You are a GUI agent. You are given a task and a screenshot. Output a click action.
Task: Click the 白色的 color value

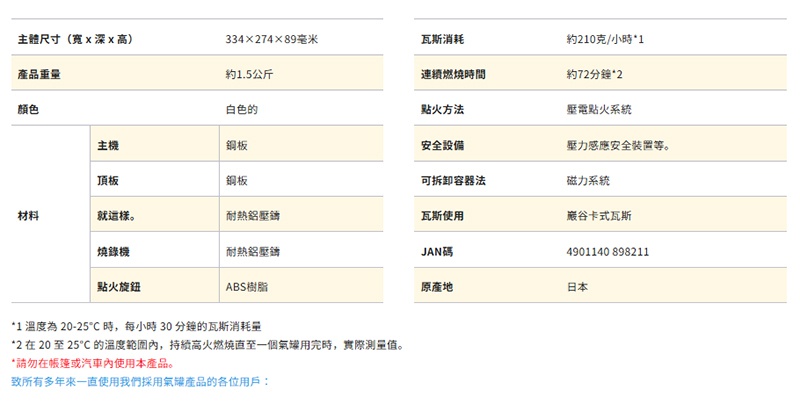pyautogui.click(x=243, y=110)
